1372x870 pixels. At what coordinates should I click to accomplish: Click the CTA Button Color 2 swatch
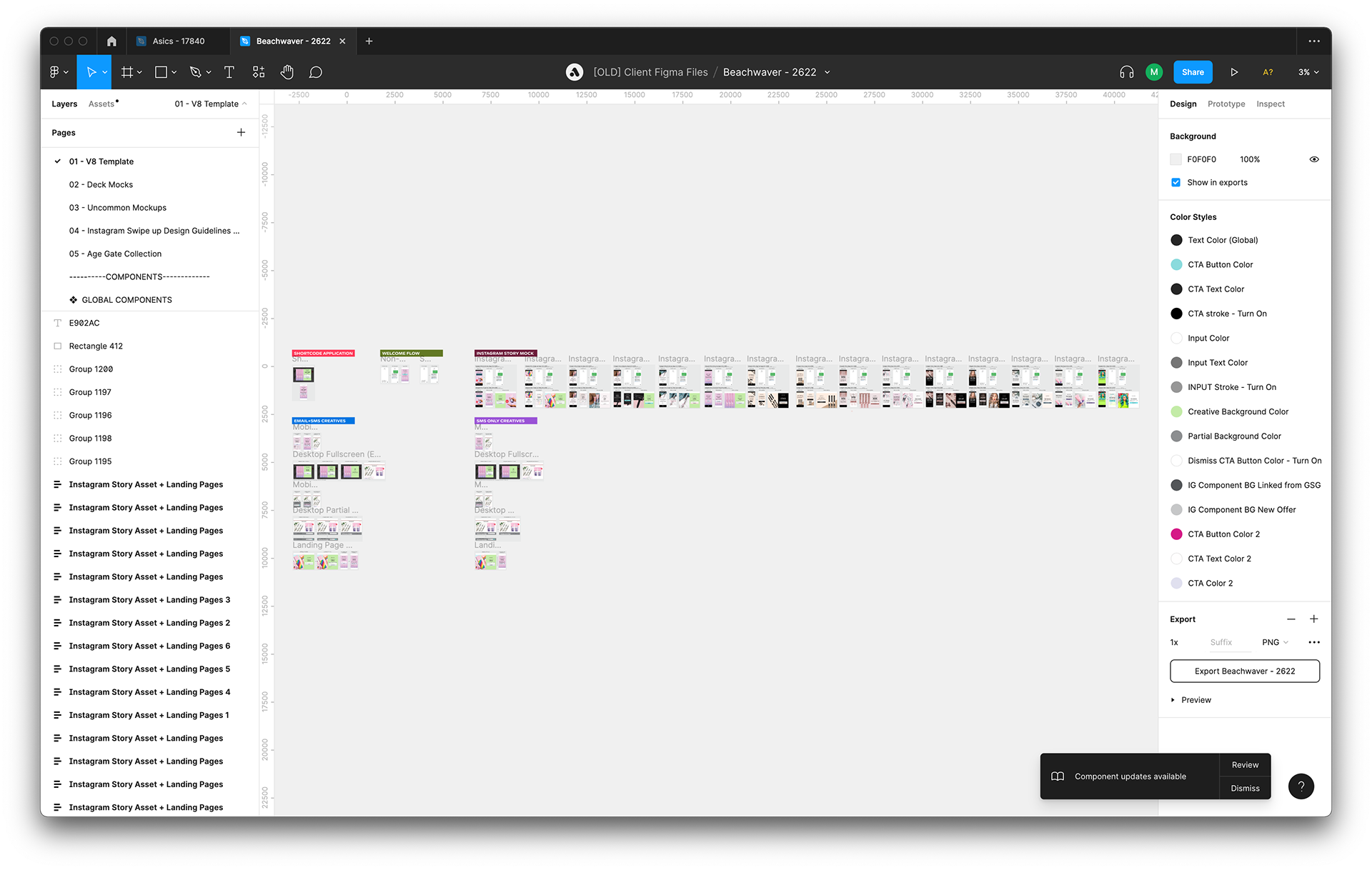pos(1176,534)
